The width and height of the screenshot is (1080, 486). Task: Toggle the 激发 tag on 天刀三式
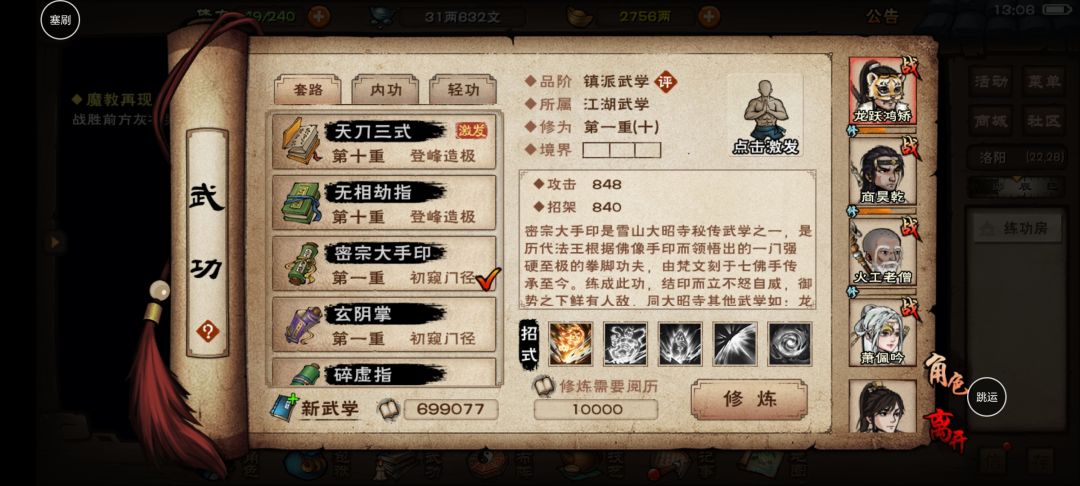point(471,130)
